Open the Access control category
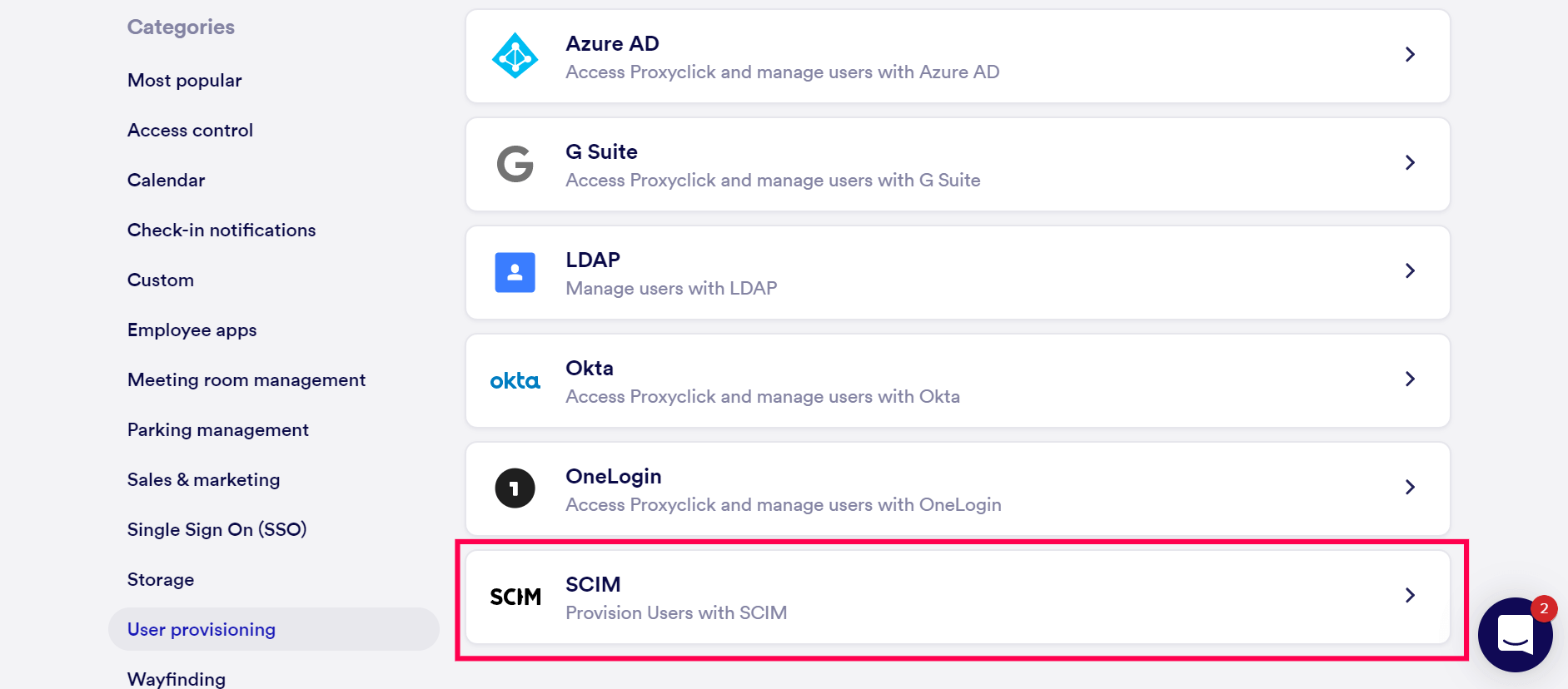The image size is (1568, 689). [x=190, y=131]
